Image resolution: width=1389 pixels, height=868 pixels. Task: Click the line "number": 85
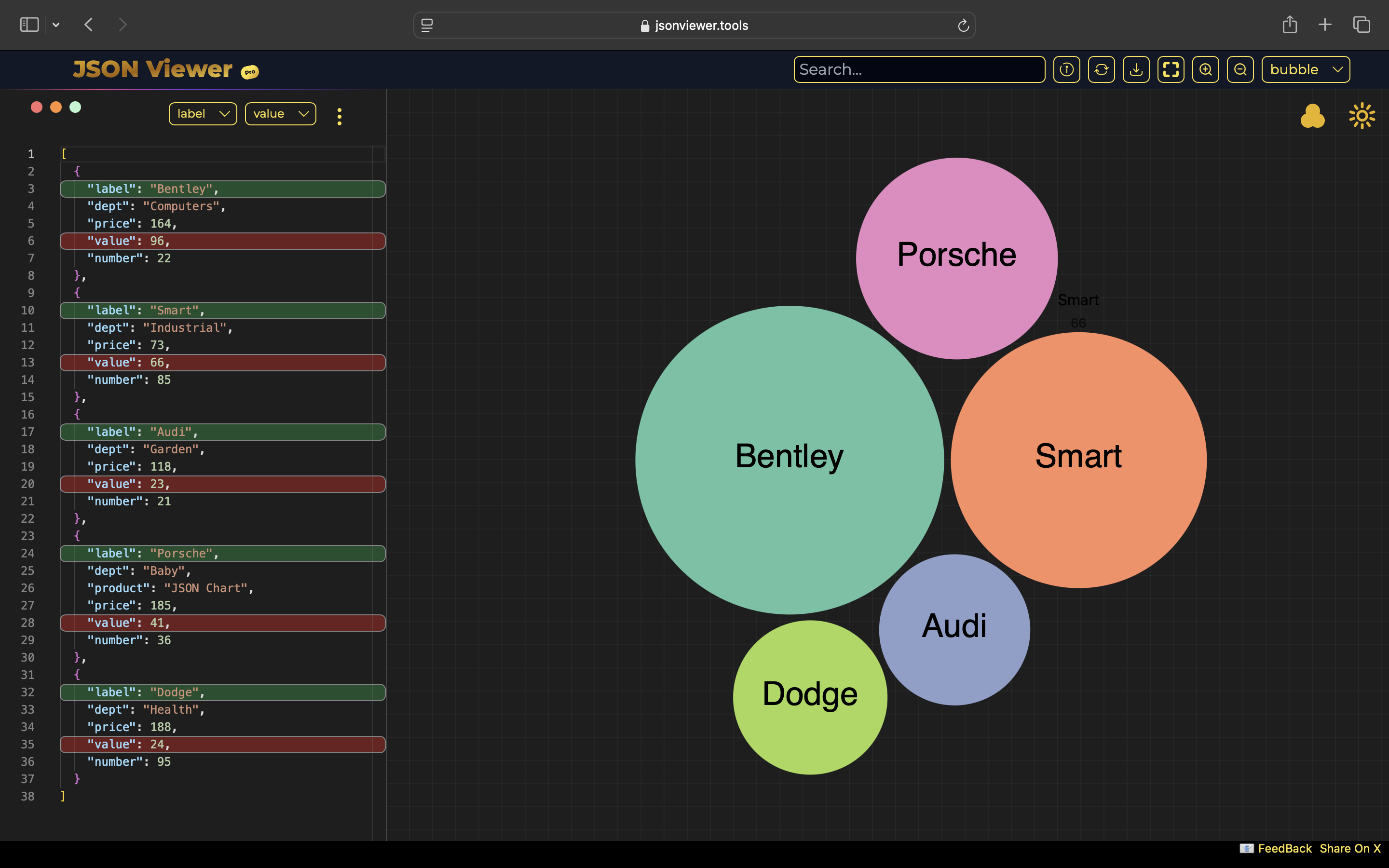point(129,380)
